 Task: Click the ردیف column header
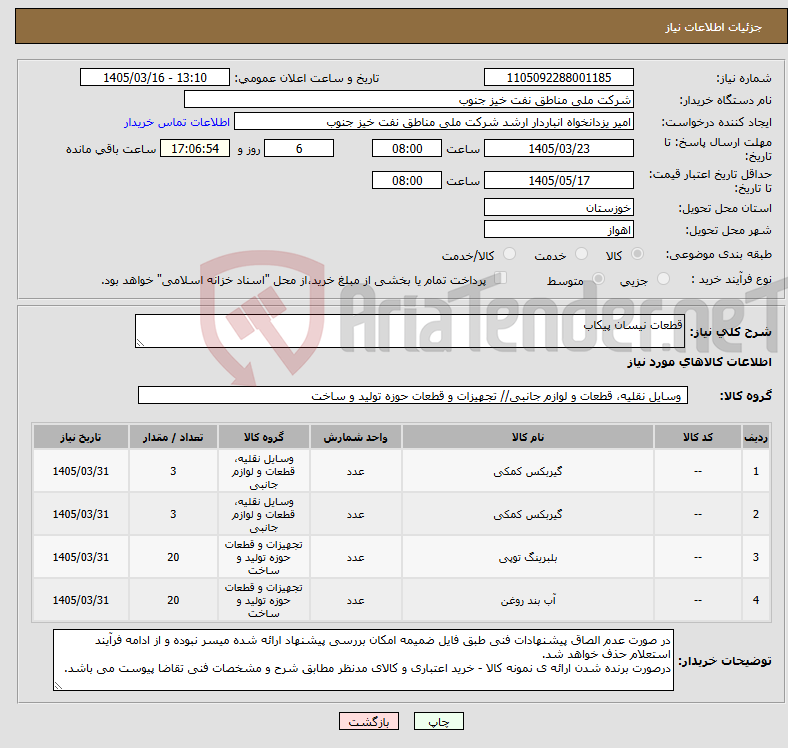(x=755, y=437)
